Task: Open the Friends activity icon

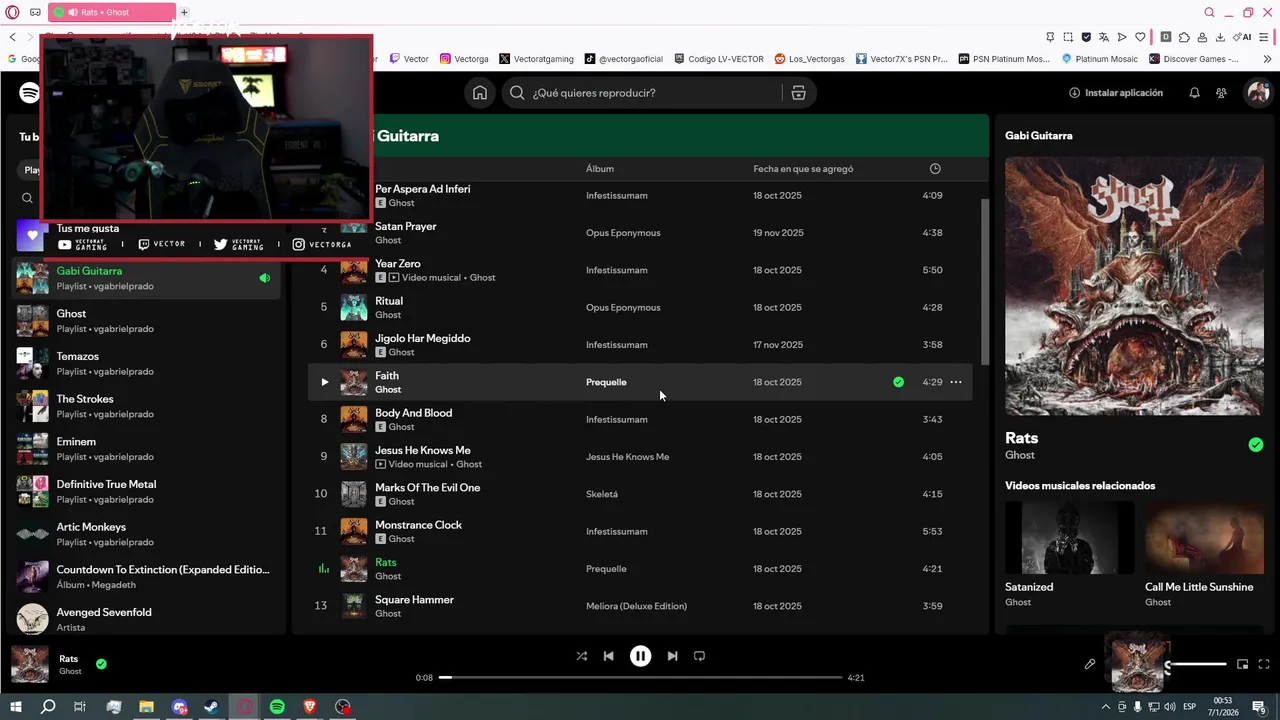Action: click(1221, 93)
